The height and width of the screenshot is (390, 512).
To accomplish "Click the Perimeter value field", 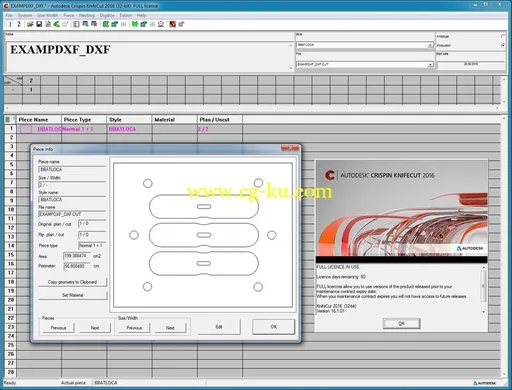I will click(77, 266).
